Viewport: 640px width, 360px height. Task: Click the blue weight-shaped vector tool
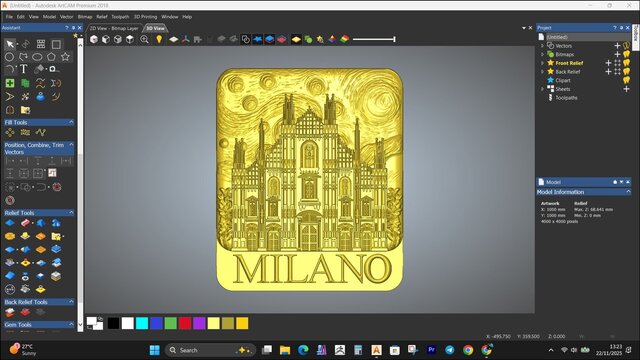[40, 96]
